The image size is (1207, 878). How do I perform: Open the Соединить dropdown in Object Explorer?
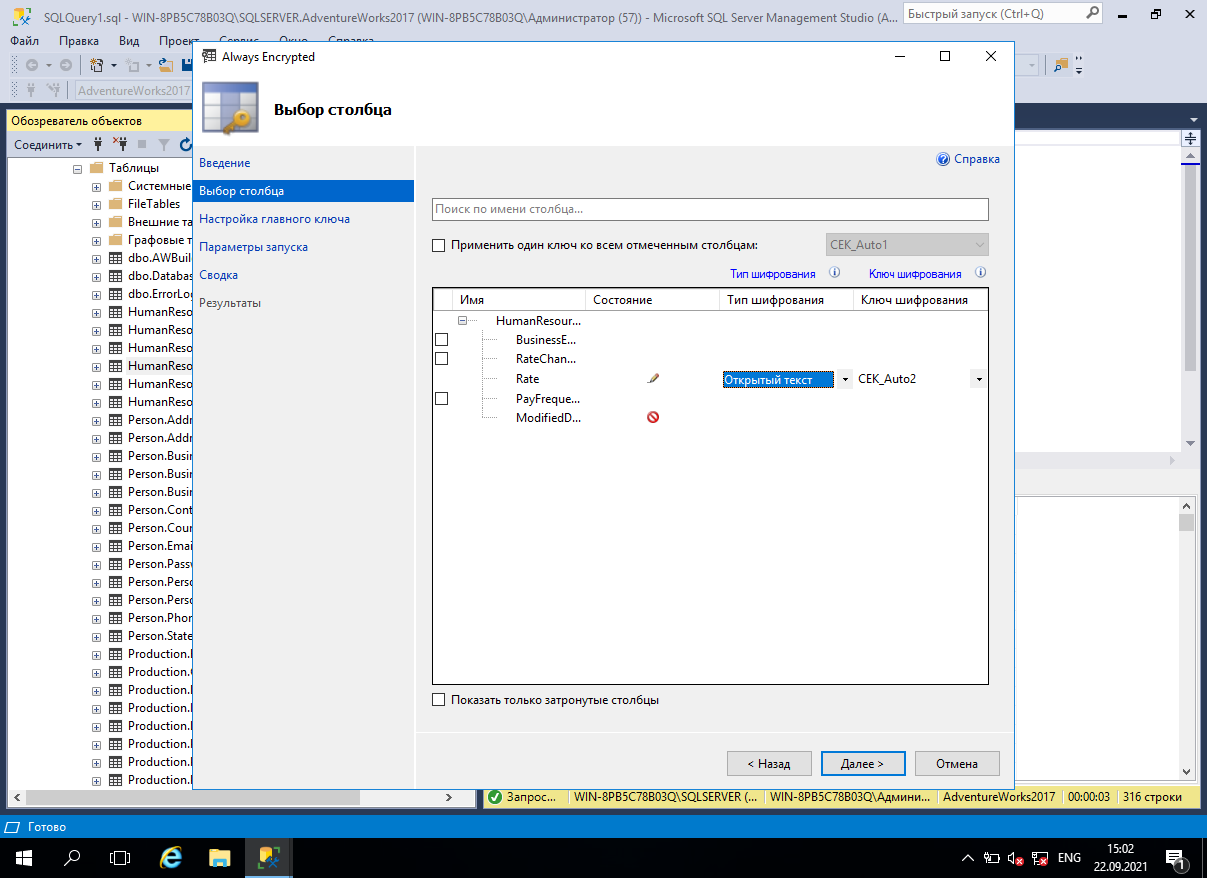[x=48, y=145]
